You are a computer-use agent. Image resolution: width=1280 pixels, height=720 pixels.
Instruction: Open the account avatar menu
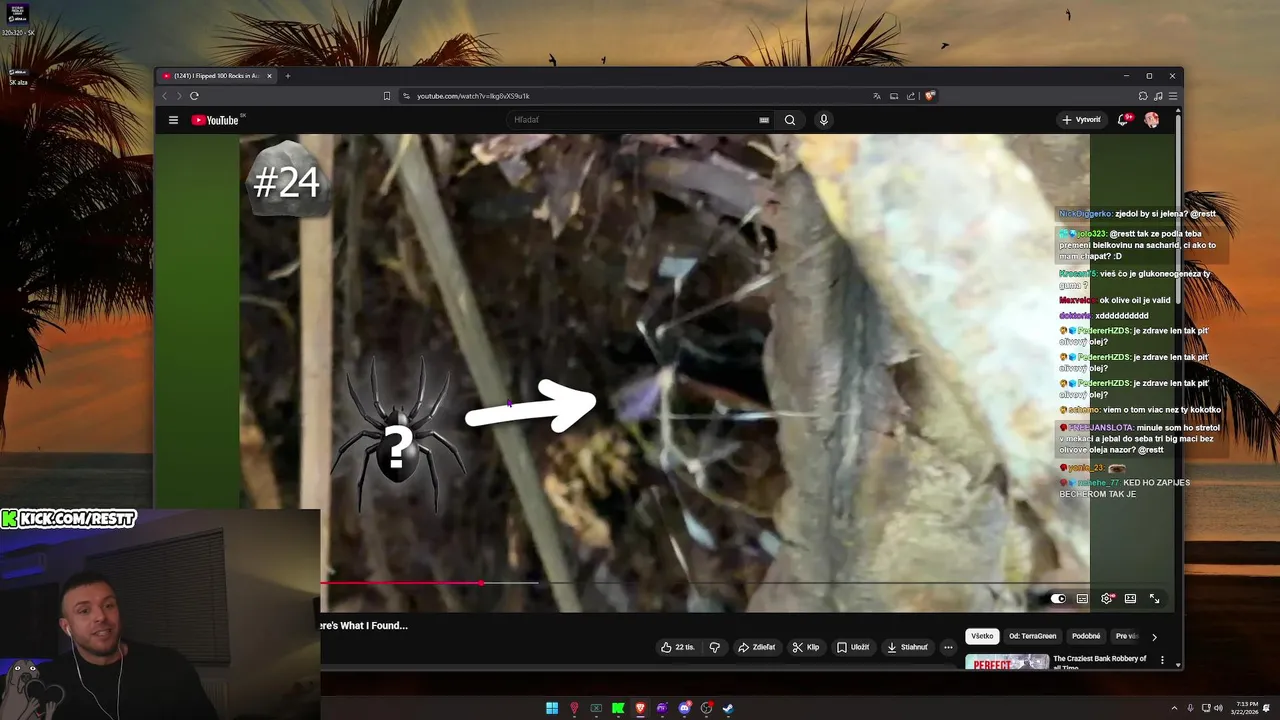click(1152, 120)
